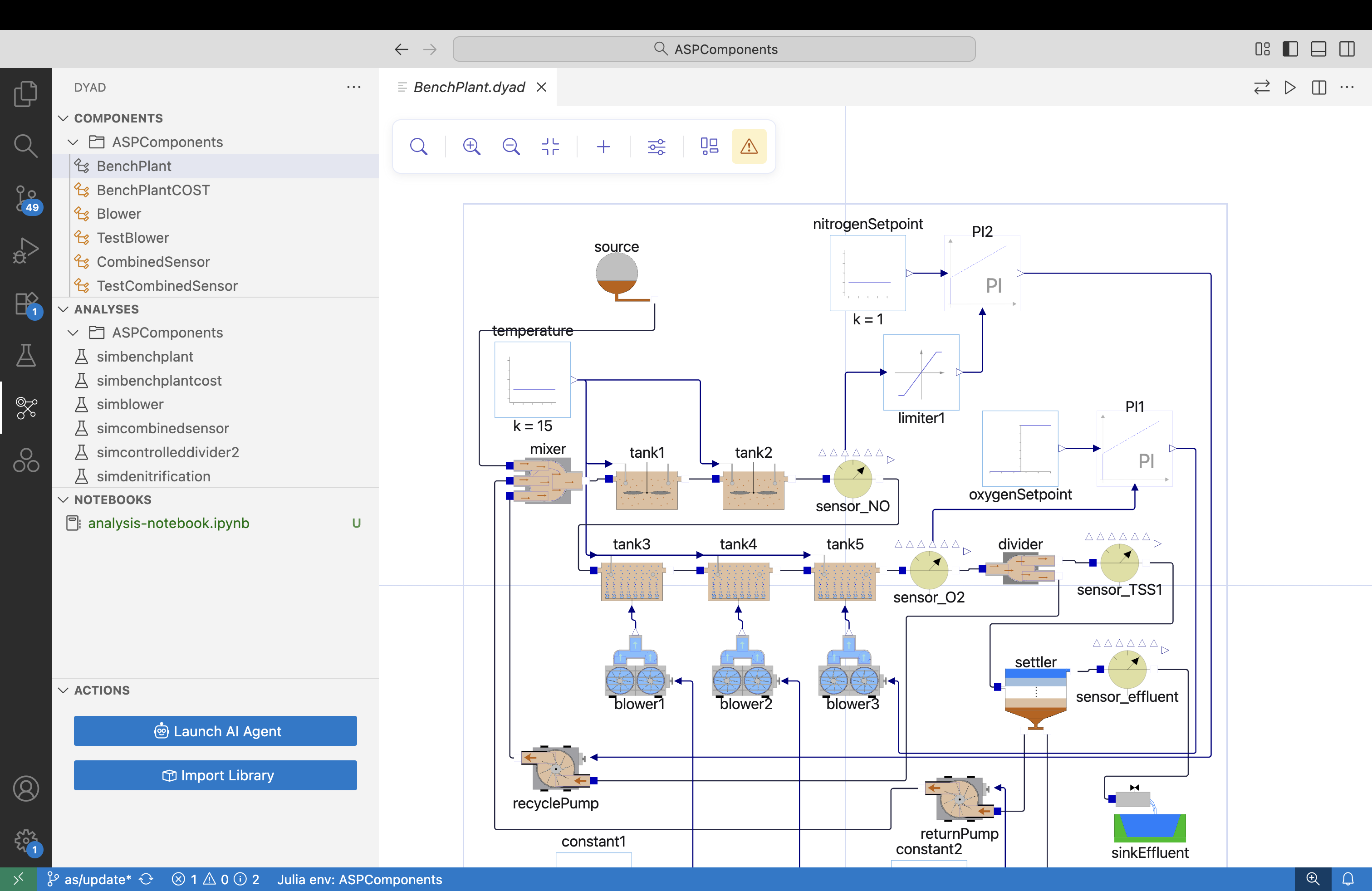Image resolution: width=1372 pixels, height=891 pixels.
Task: Toggle the diagram warnings triangle button
Action: click(x=749, y=147)
